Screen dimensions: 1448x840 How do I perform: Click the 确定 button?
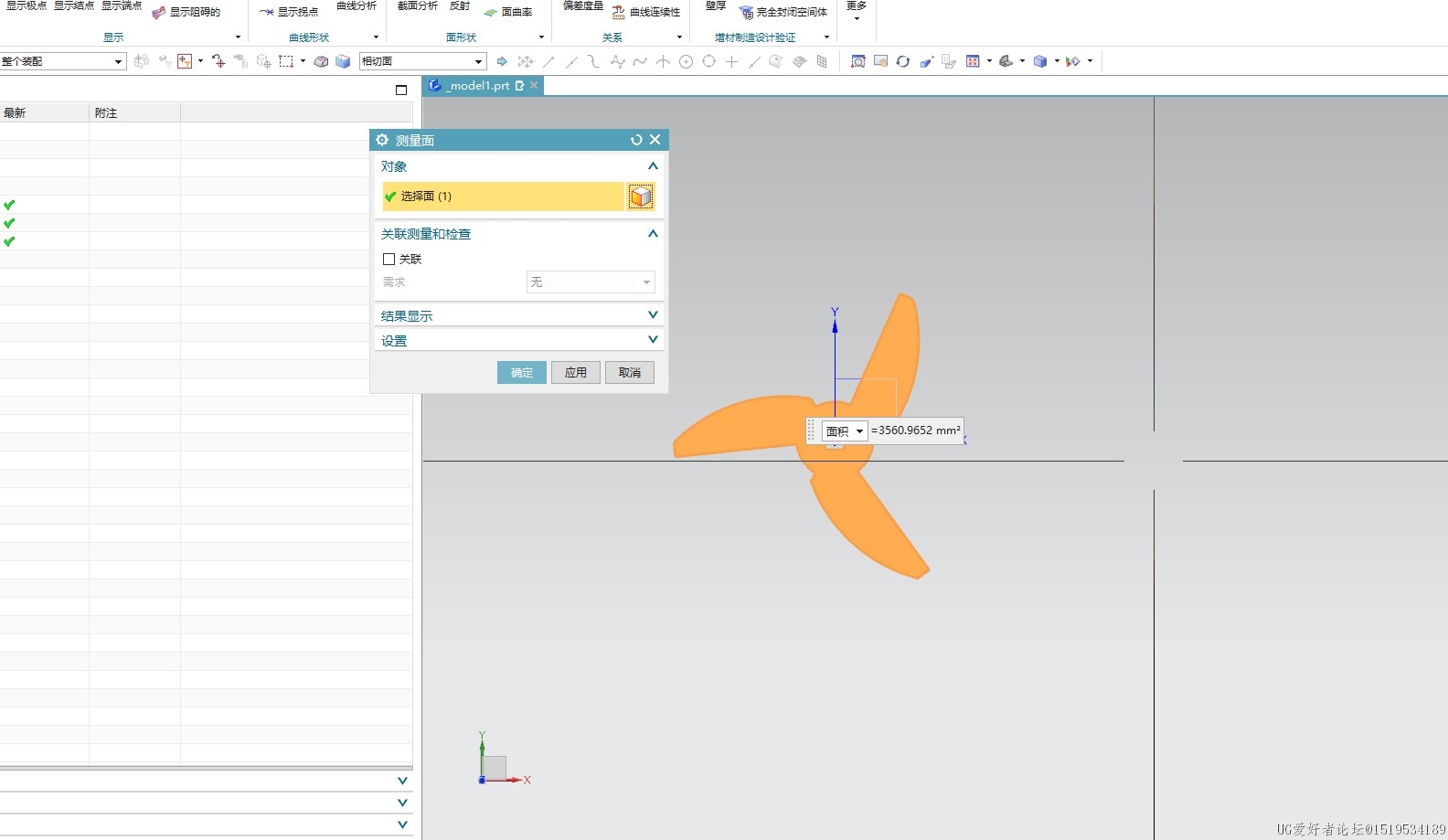(x=522, y=373)
